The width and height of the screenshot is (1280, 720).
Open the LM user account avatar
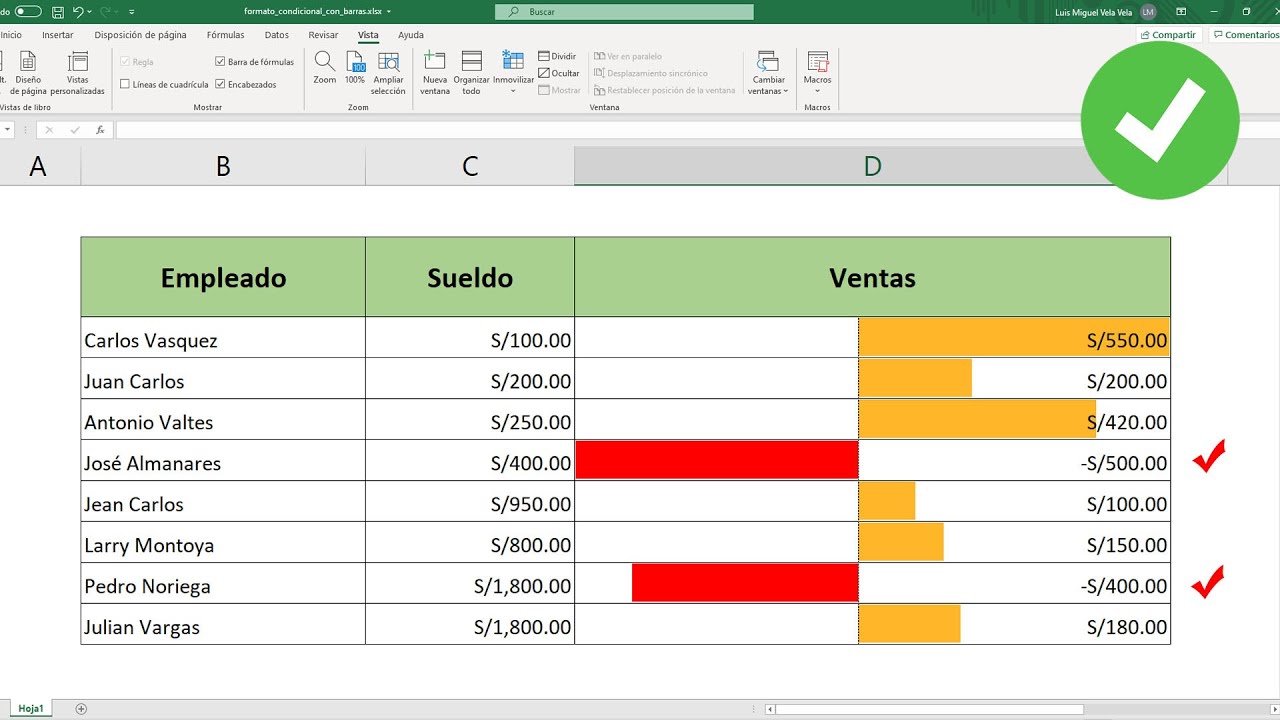[x=1148, y=12]
